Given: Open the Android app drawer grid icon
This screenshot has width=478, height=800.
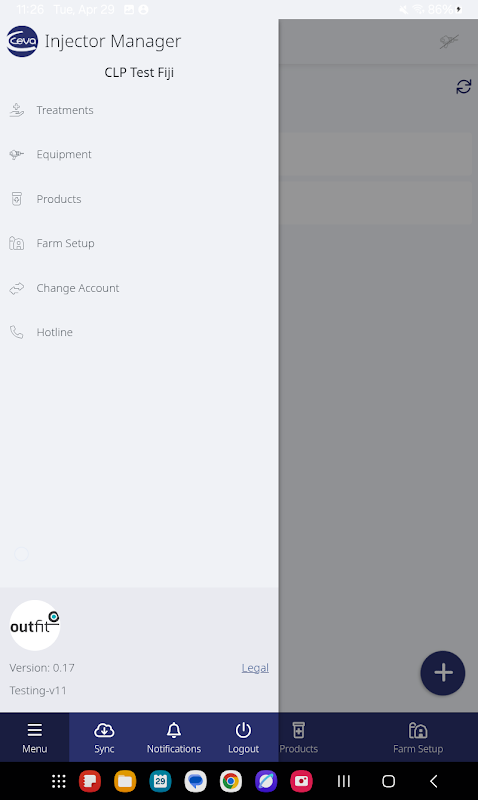Looking at the screenshot, I should tap(59, 781).
